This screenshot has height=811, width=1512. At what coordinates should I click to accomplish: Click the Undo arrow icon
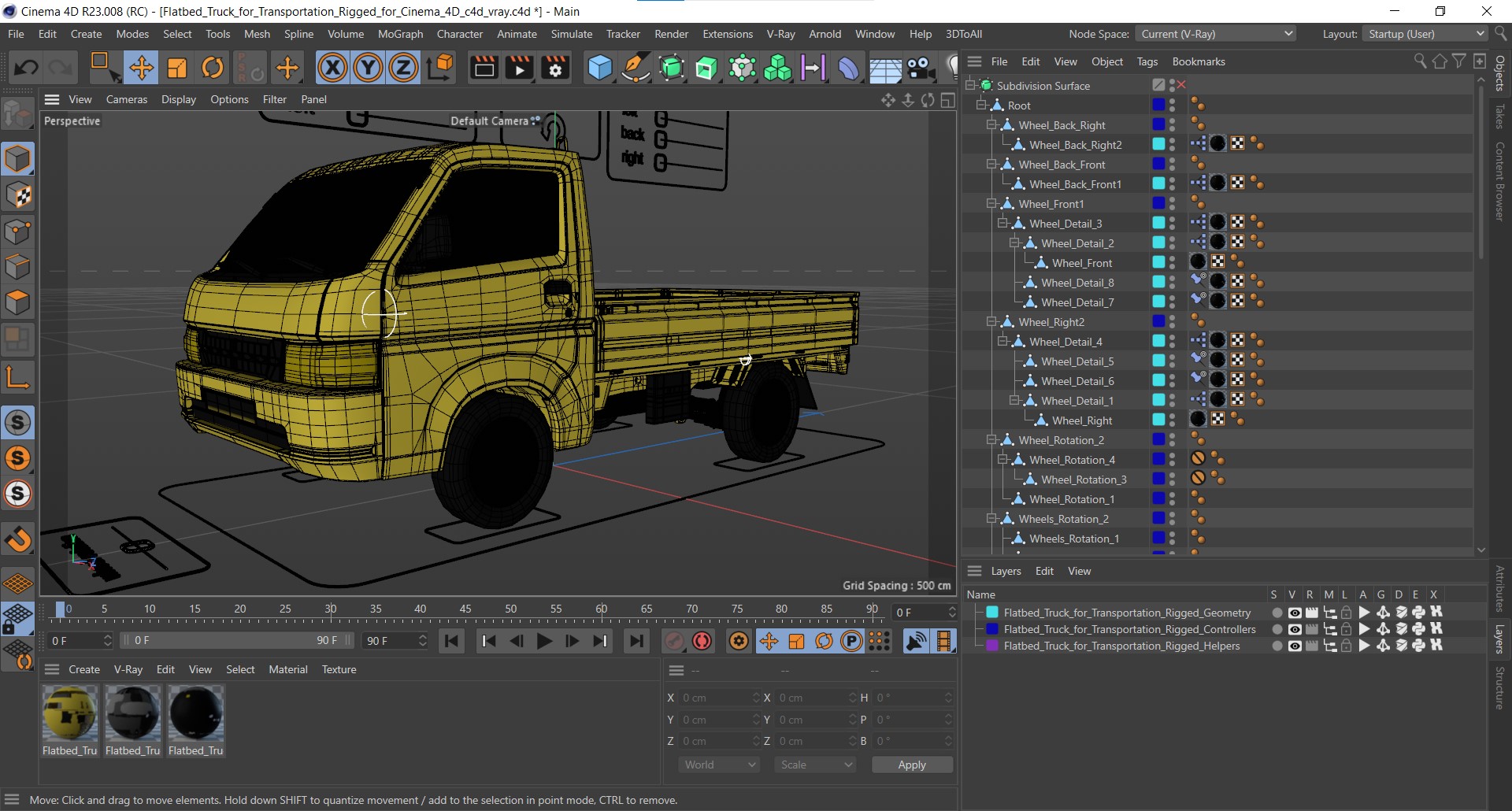[x=26, y=68]
